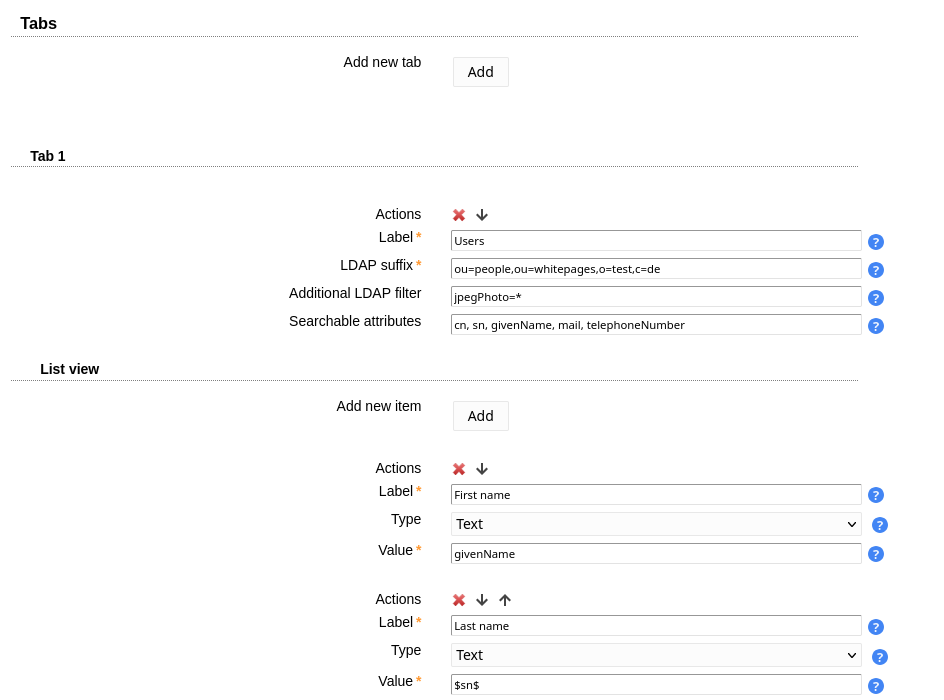Delete the Last name list item

click(x=459, y=600)
